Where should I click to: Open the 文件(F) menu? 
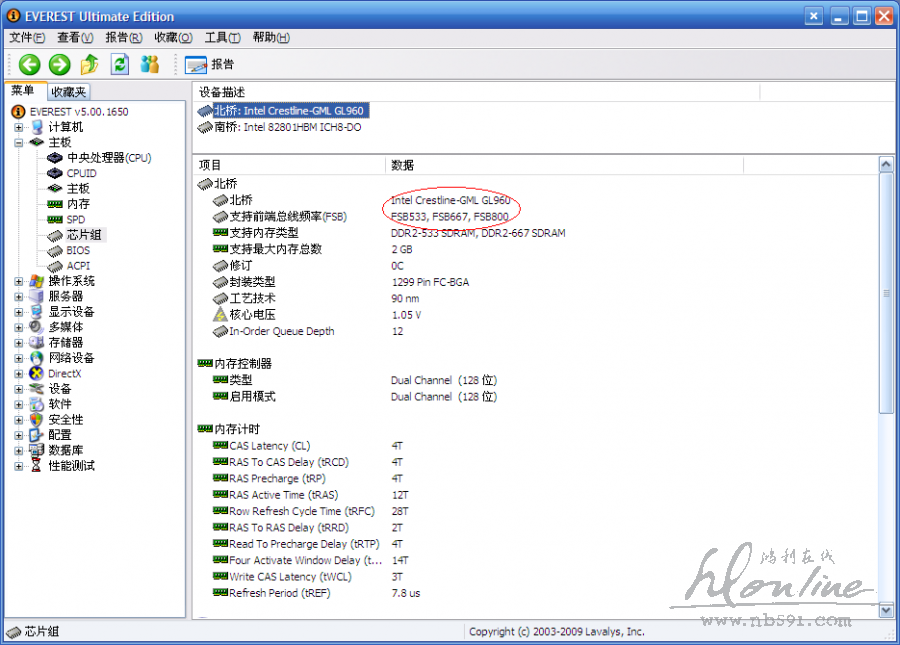click(x=27, y=38)
